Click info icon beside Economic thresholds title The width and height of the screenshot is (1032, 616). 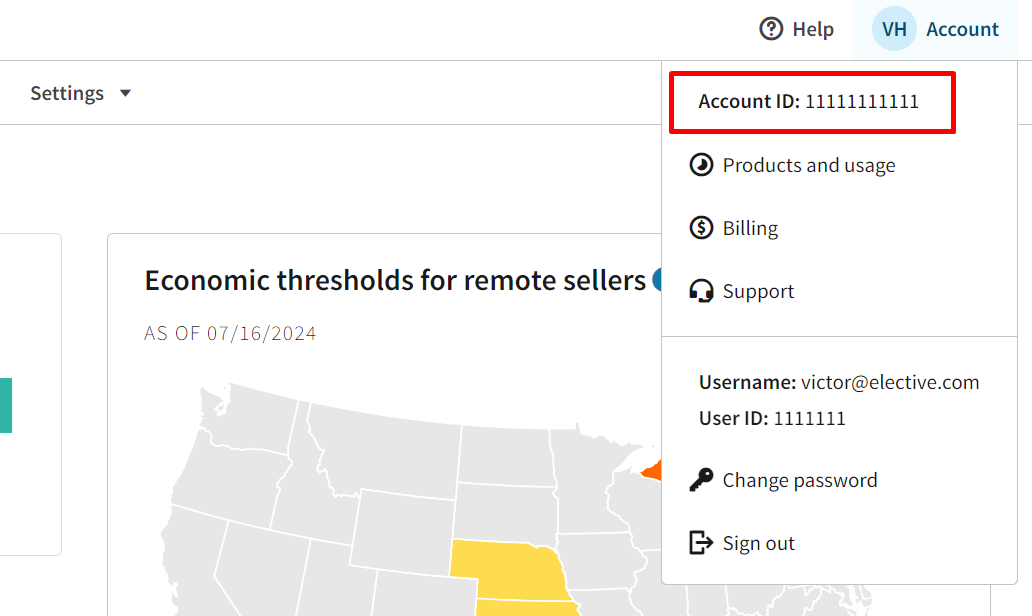tap(657, 280)
